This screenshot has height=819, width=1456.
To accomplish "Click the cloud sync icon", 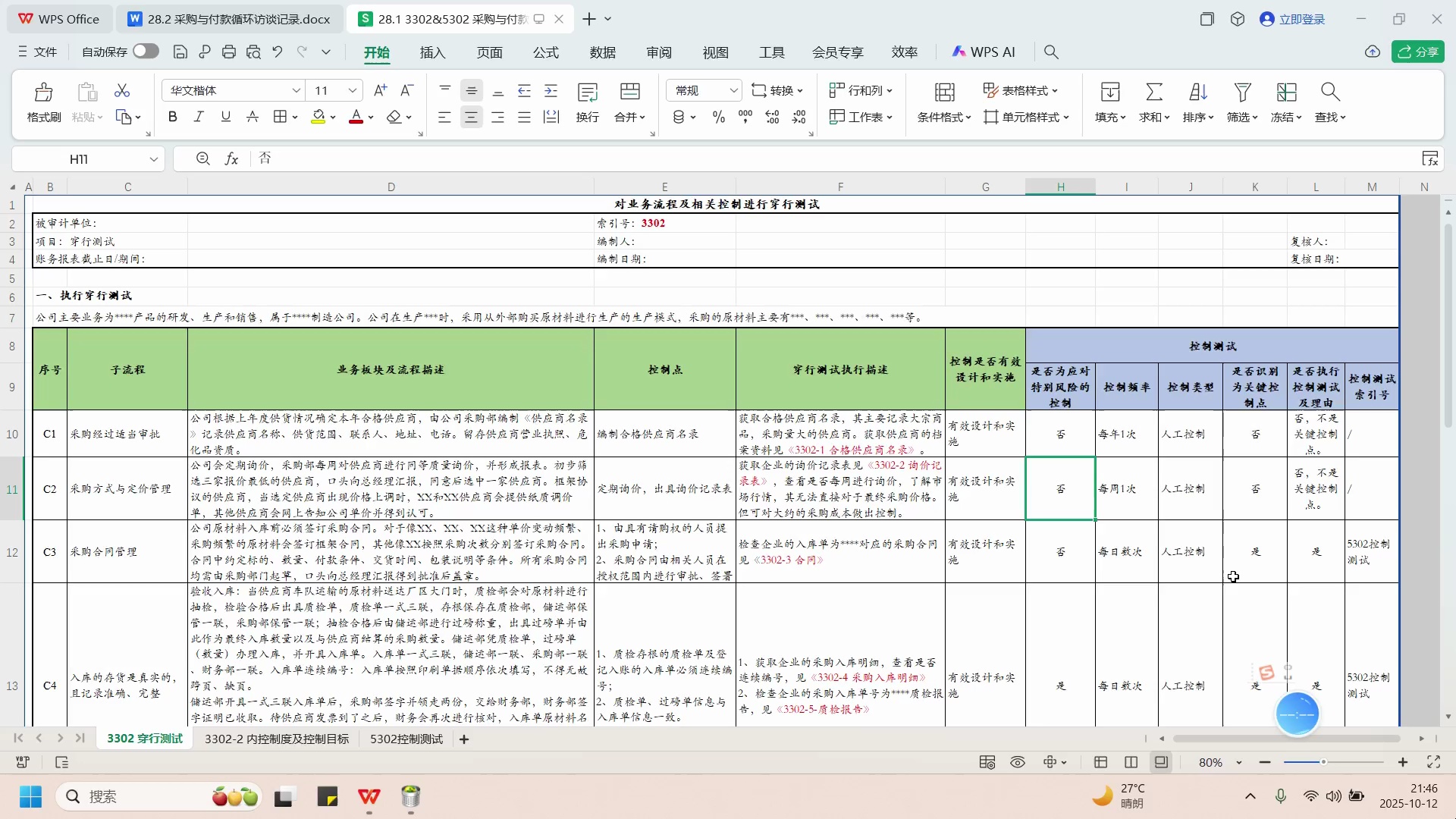I will (x=1373, y=52).
